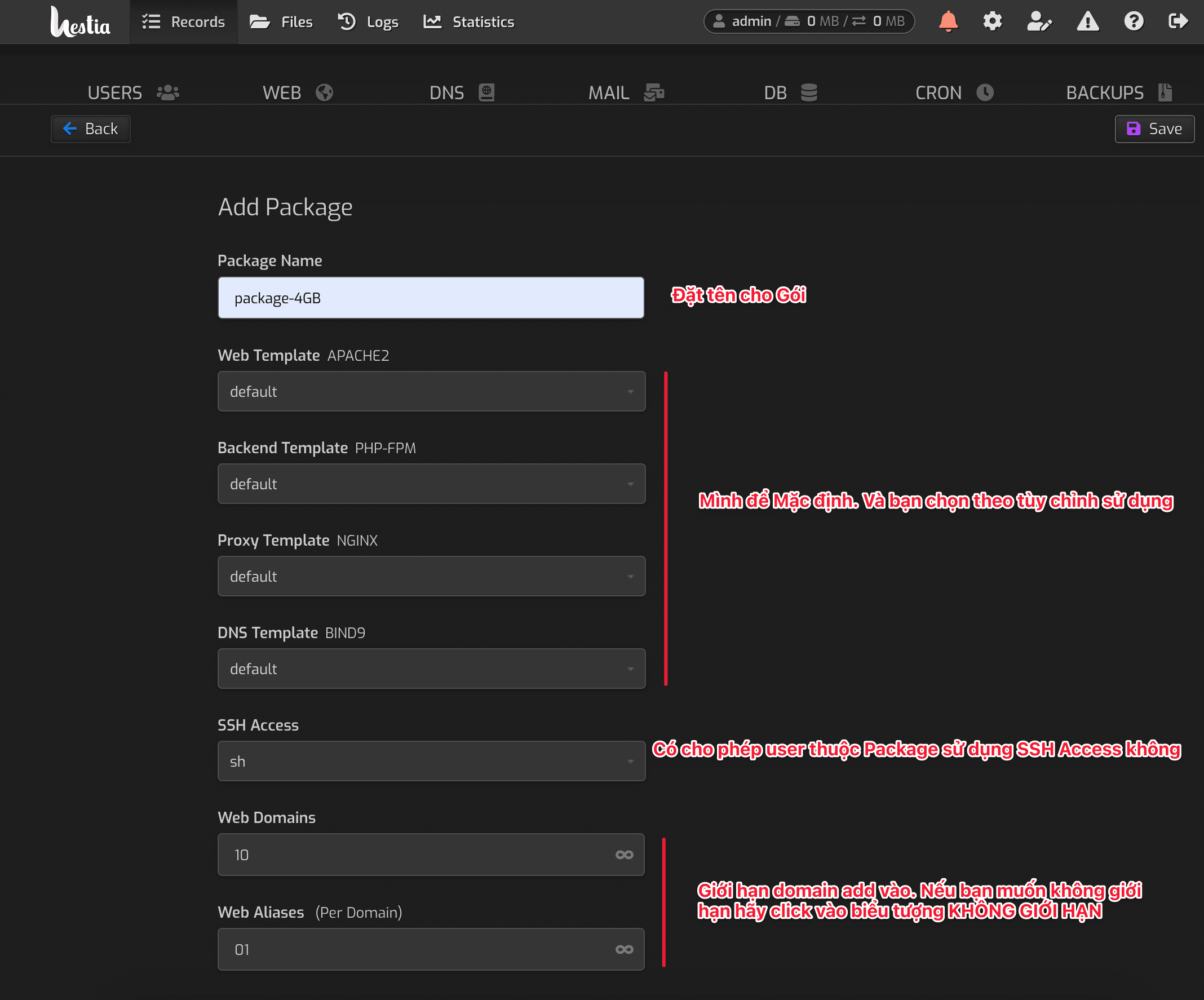Open the notifications bell icon
Image resolution: width=1204 pixels, height=1000 pixels.
click(948, 22)
